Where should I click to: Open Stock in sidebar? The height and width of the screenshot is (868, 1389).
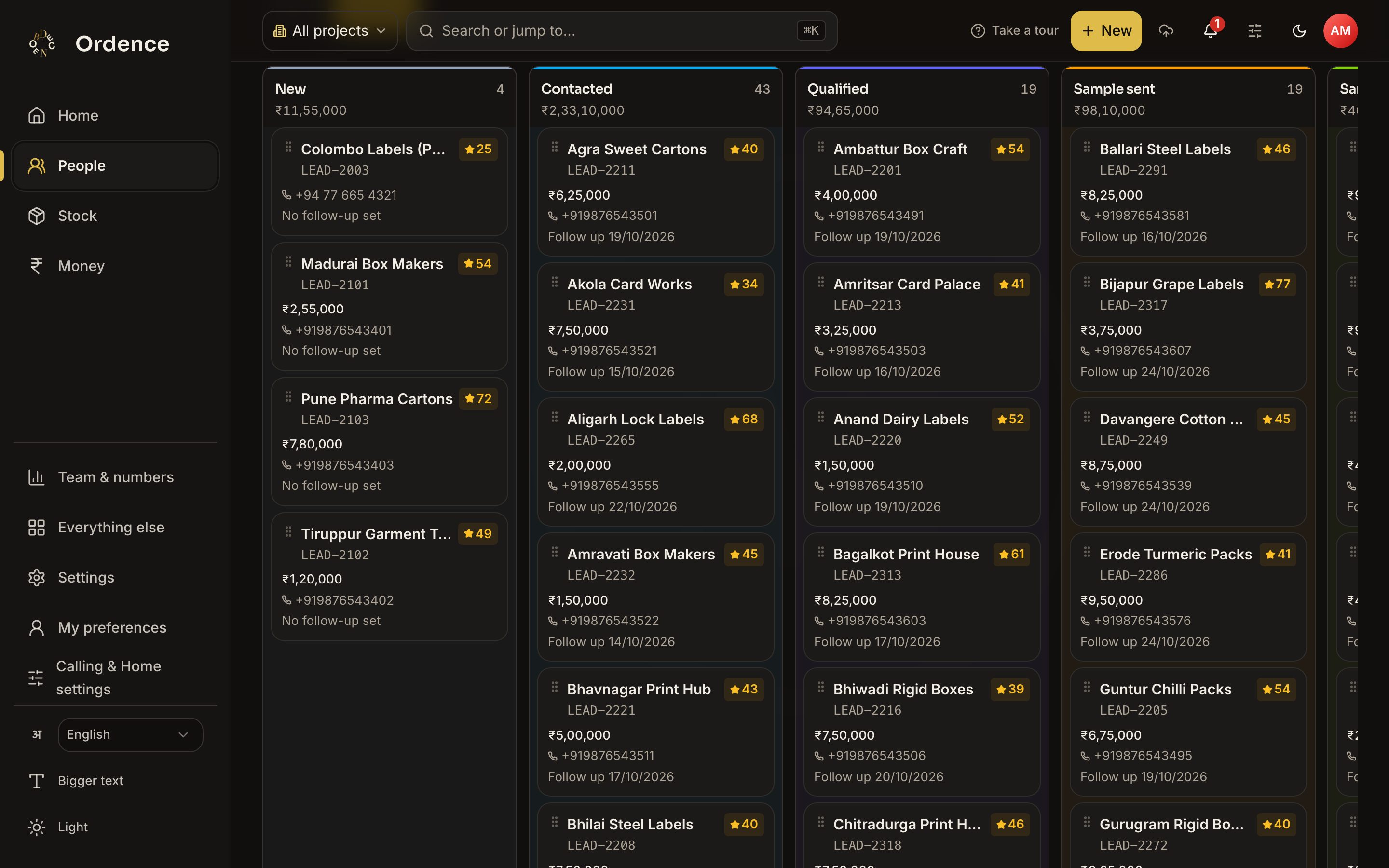(115, 216)
